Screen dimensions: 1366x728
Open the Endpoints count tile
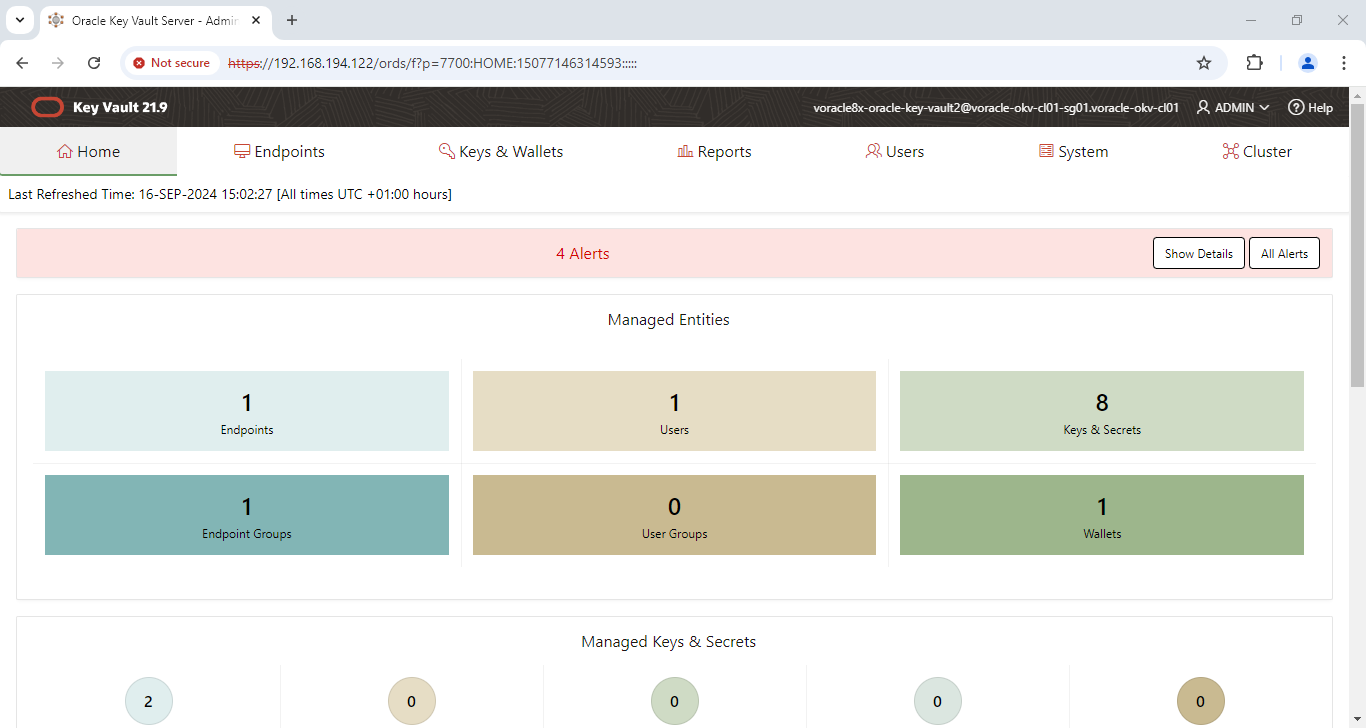coord(247,411)
